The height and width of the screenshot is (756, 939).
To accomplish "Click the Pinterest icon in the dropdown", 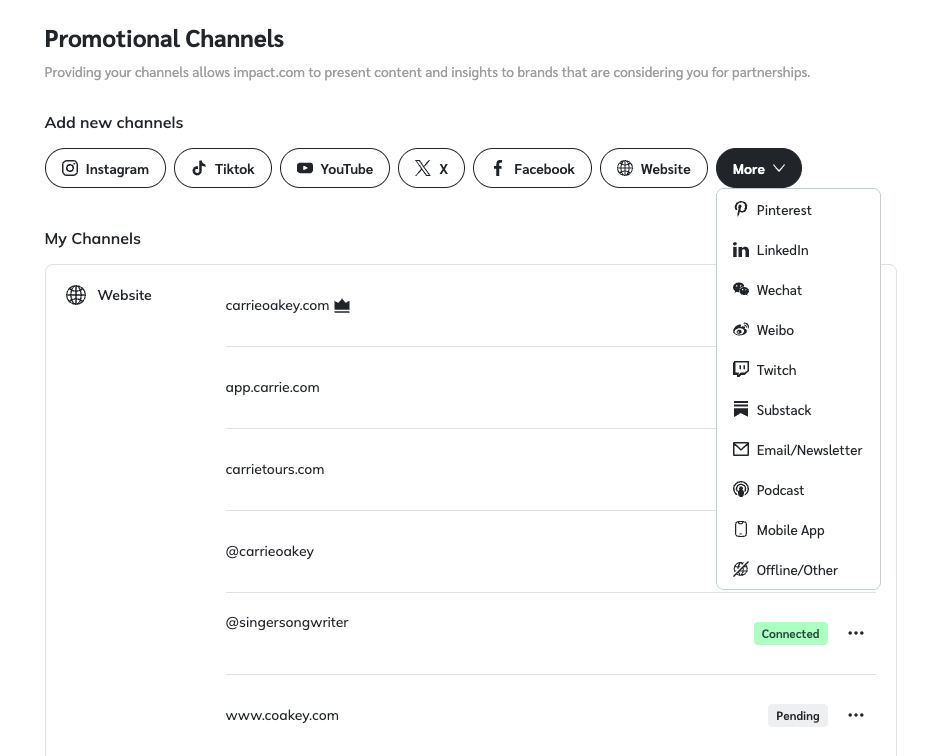I will pyautogui.click(x=741, y=209).
